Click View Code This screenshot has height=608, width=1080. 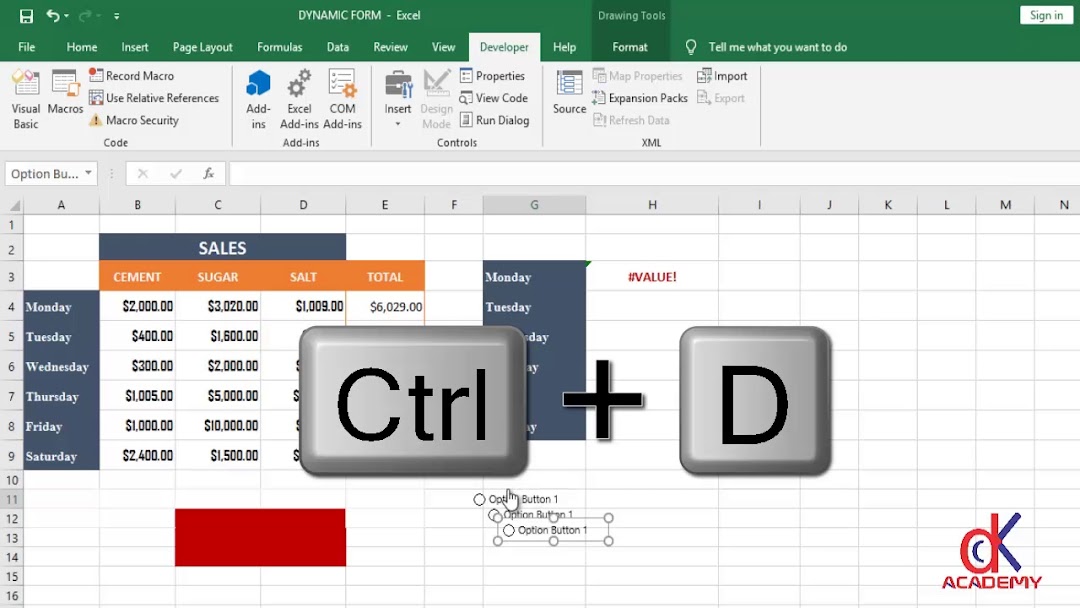coord(493,98)
